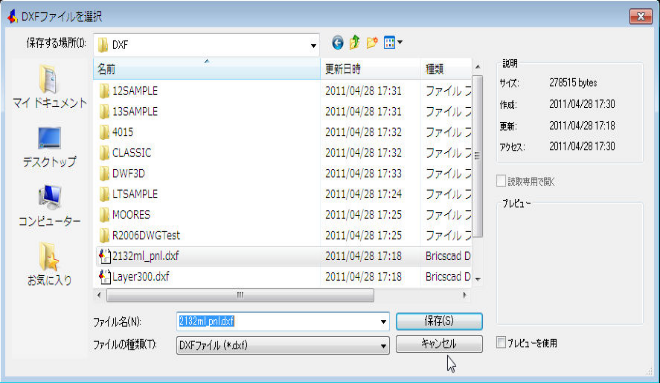Click the horizontal scrollbar left arrow
Screen dimensions: 660x383
[x=99, y=295]
